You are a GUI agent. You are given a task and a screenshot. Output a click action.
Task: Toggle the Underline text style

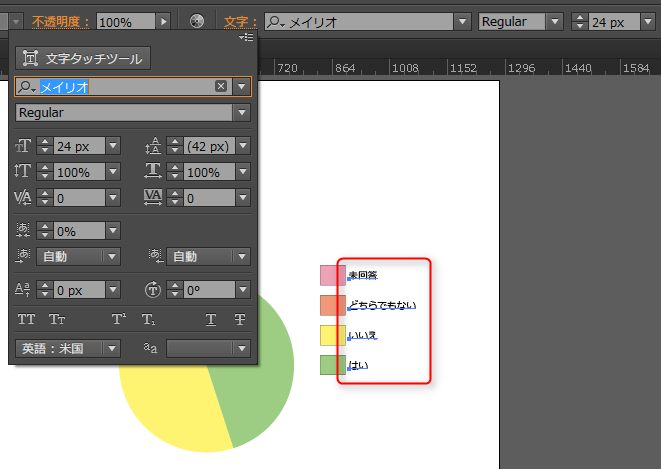point(211,320)
